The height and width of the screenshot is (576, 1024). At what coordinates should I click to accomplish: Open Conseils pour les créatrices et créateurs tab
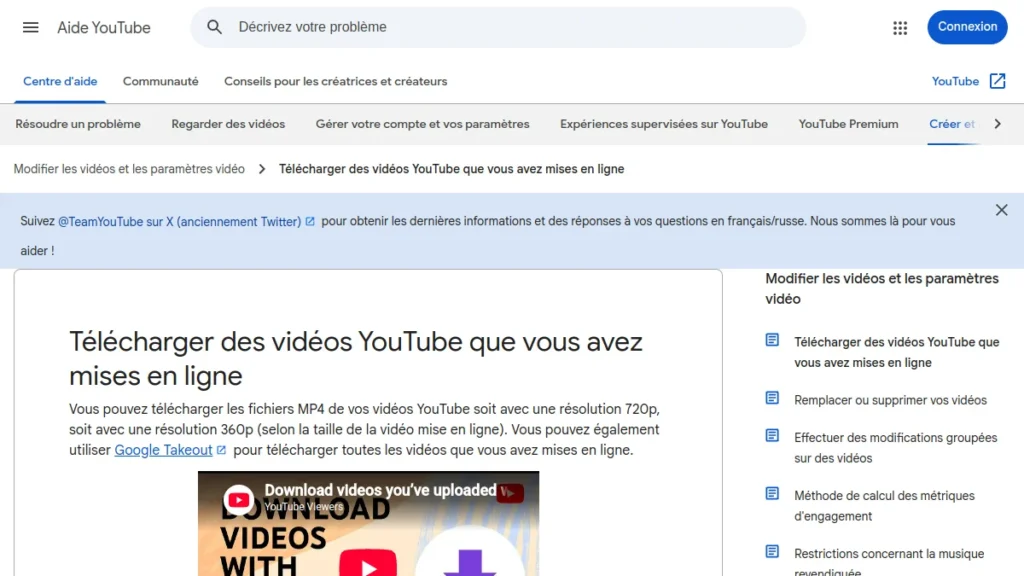click(336, 82)
